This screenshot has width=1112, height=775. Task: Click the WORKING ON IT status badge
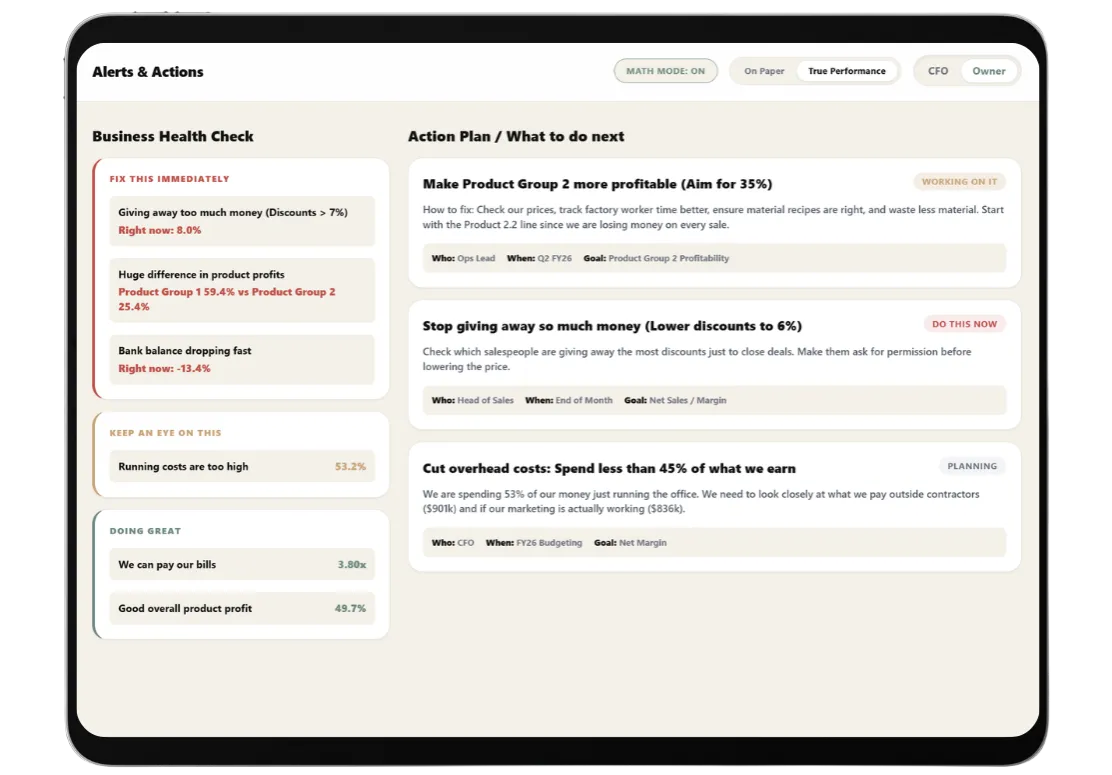959,182
